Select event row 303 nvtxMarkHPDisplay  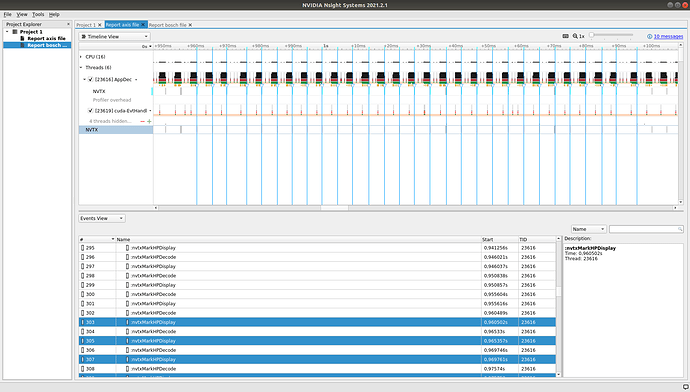[317, 322]
